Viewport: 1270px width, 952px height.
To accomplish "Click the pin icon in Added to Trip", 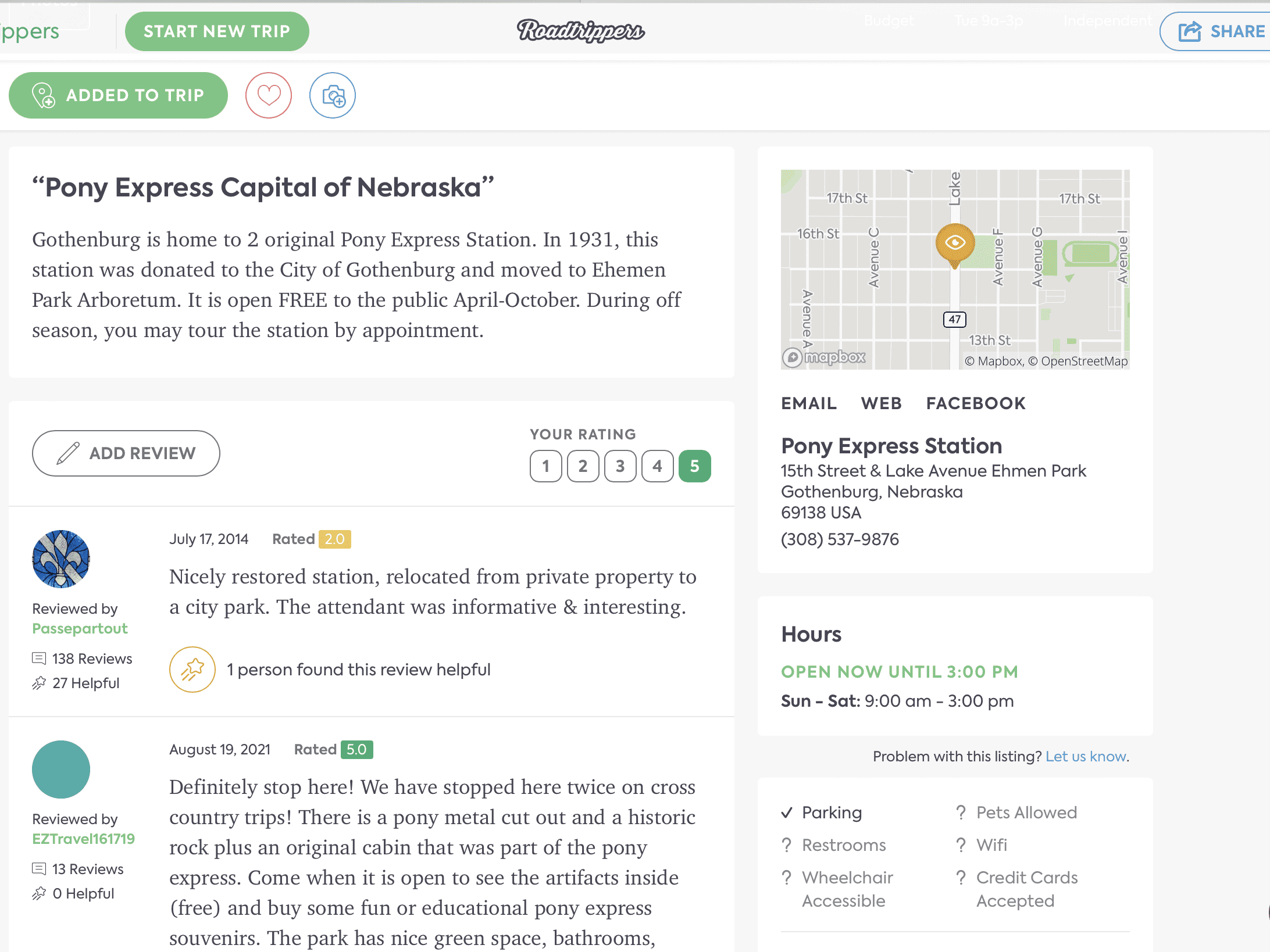I will (43, 95).
